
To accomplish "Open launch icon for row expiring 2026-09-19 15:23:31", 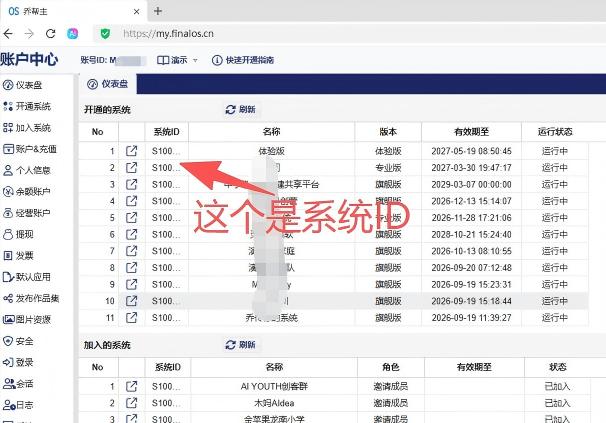I will [x=131, y=284].
